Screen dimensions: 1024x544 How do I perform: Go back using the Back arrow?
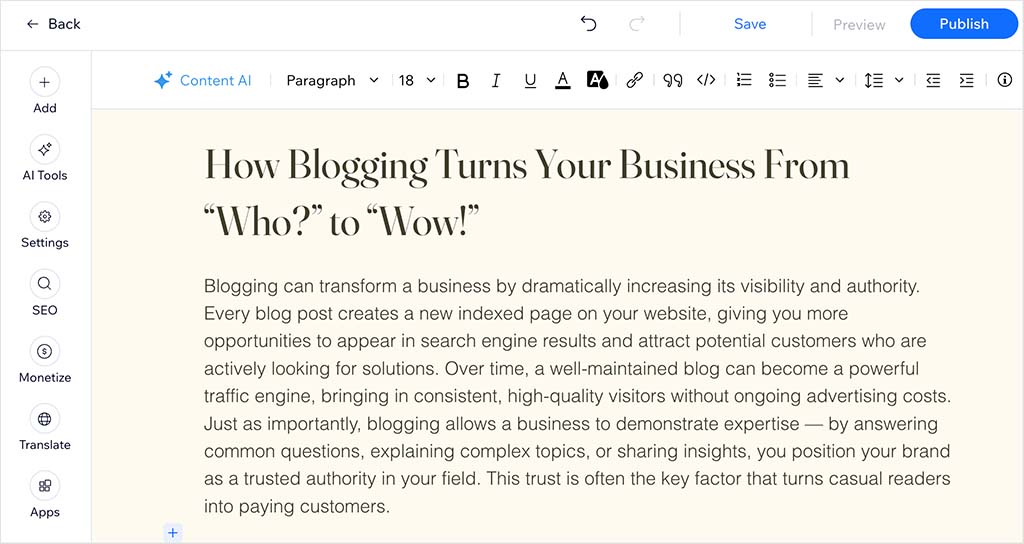53,24
